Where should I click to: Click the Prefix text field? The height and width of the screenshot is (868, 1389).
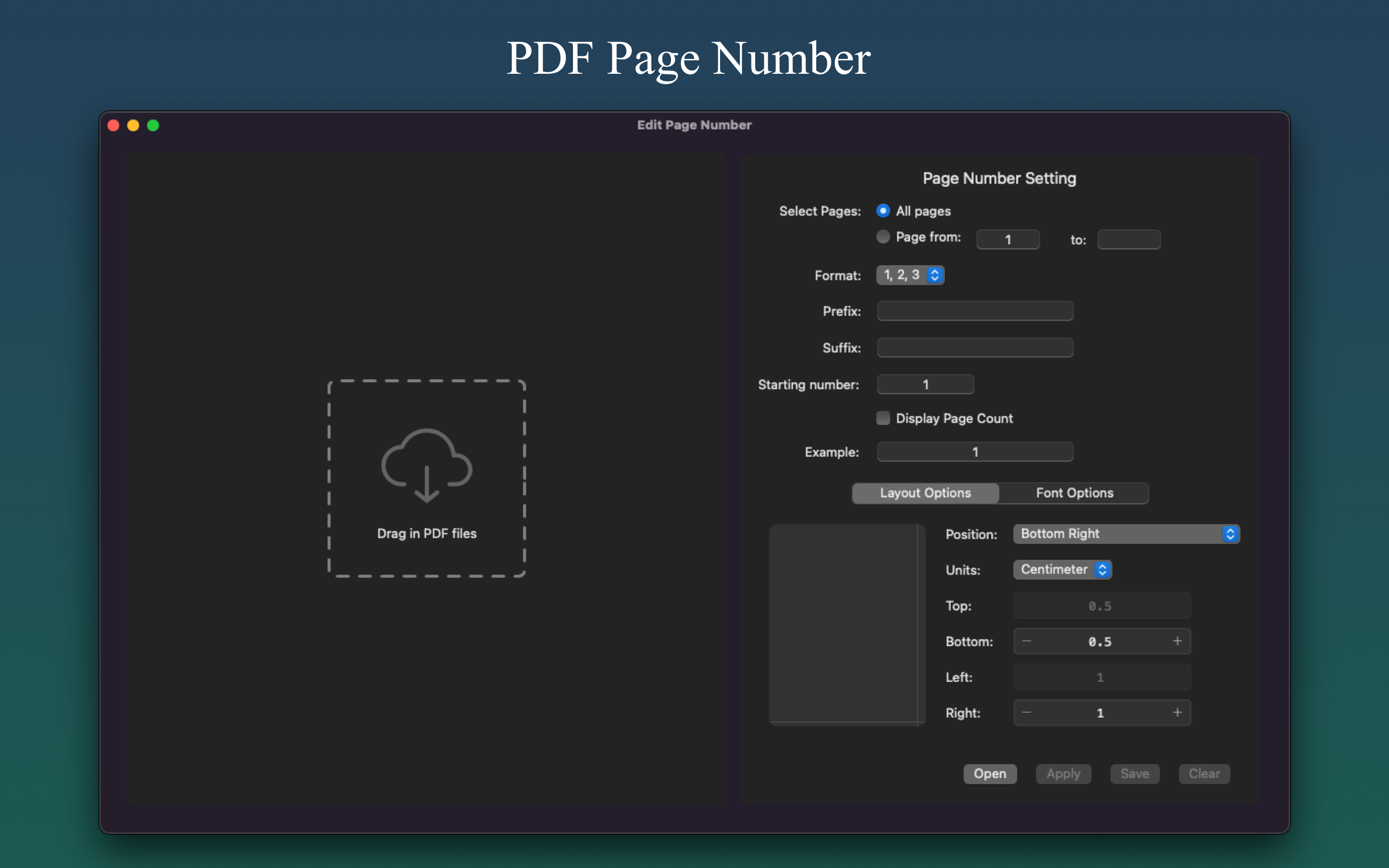click(975, 311)
